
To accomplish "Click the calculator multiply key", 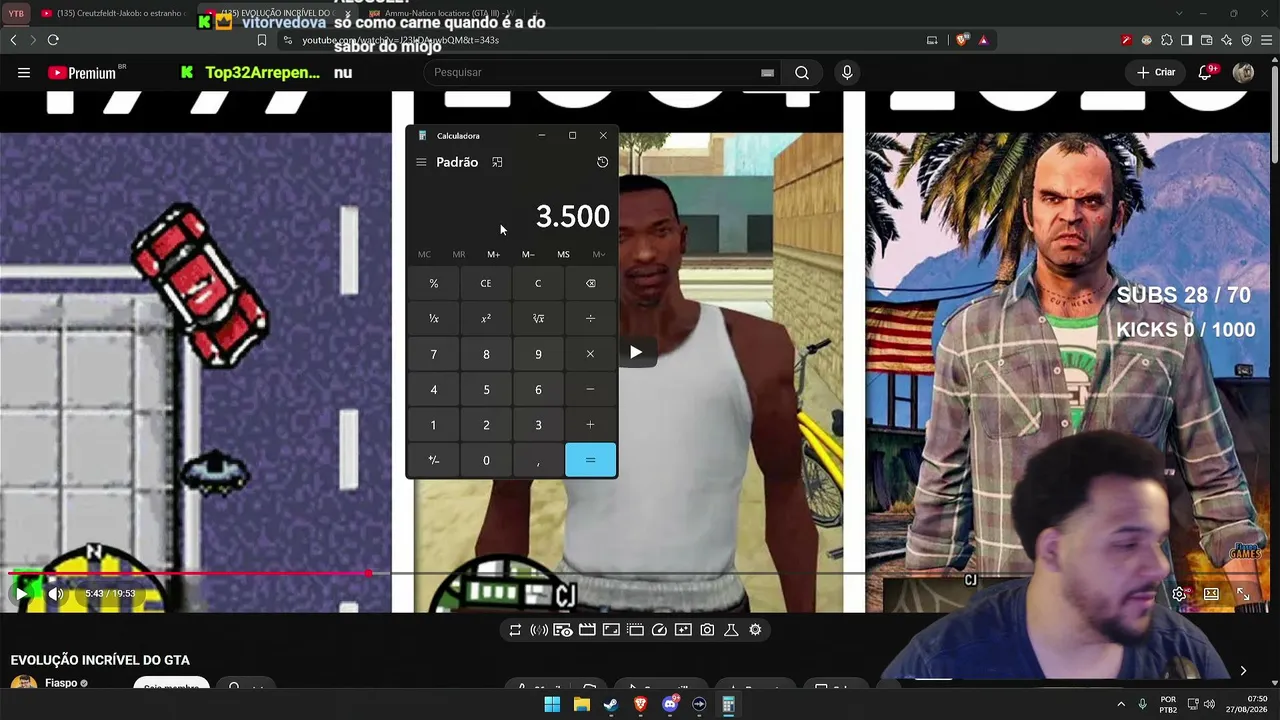I will (590, 354).
